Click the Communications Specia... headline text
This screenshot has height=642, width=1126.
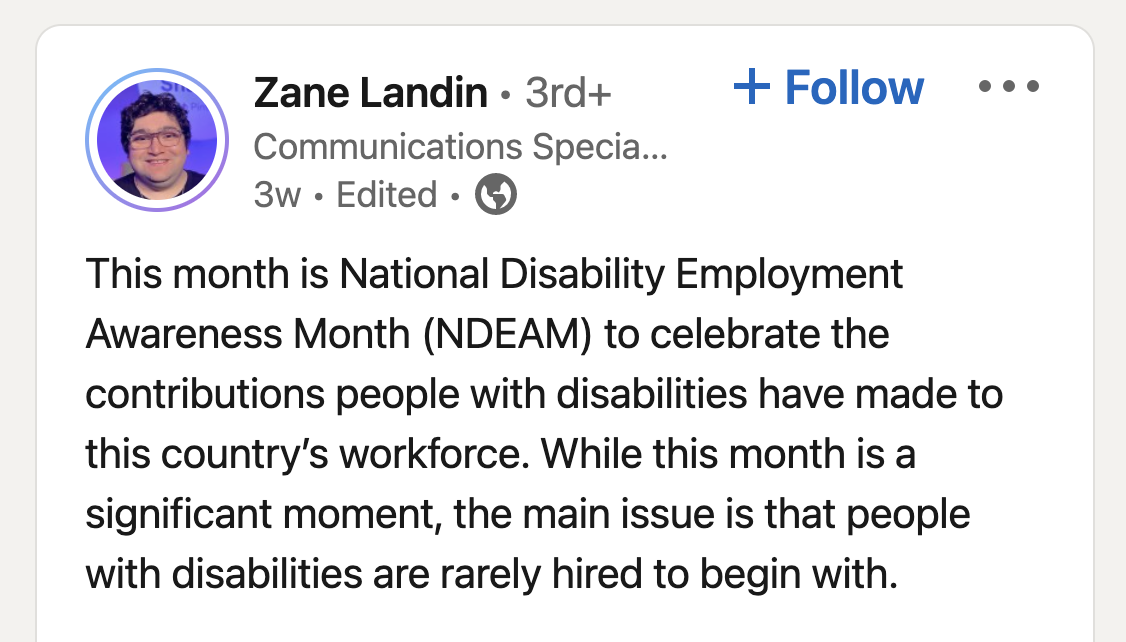(460, 146)
